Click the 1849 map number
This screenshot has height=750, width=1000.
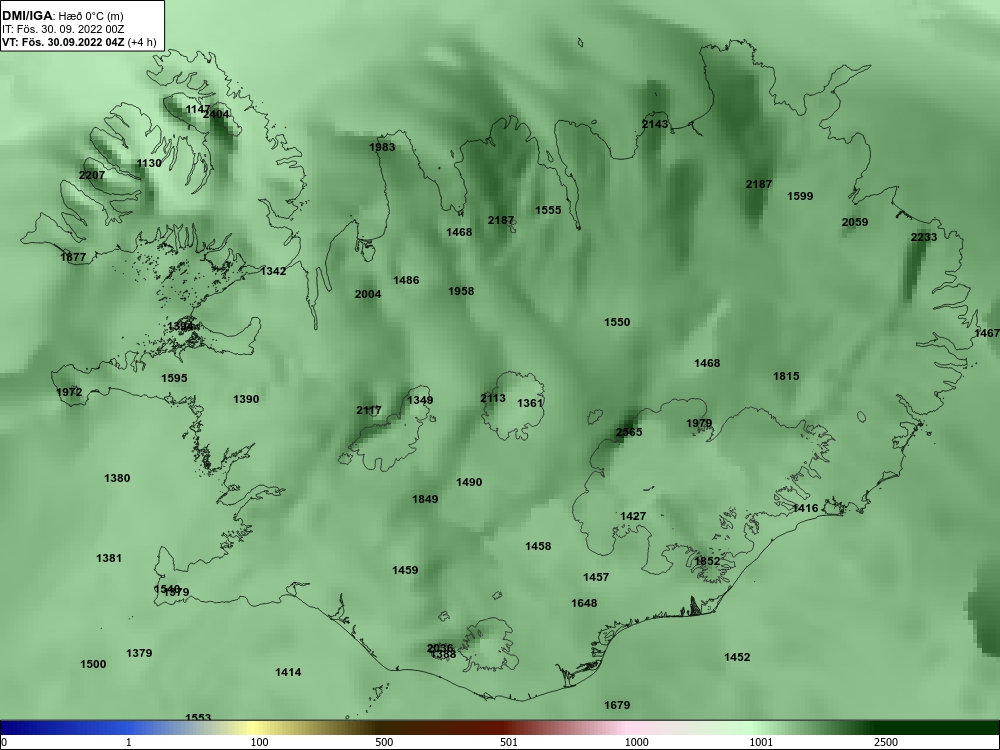pos(425,499)
